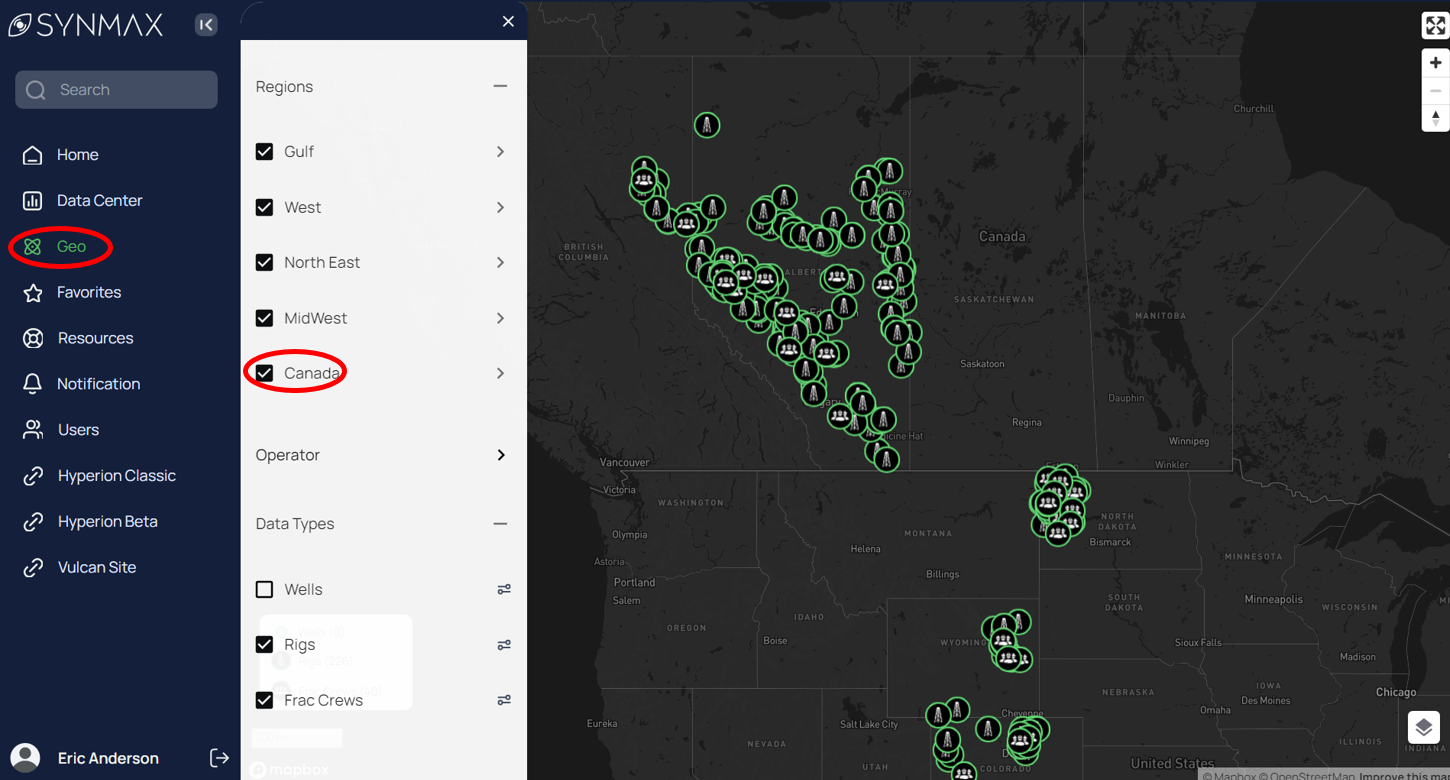Viewport: 1450px width, 780px height.
Task: Collapse the Regions section
Action: pyautogui.click(x=500, y=87)
